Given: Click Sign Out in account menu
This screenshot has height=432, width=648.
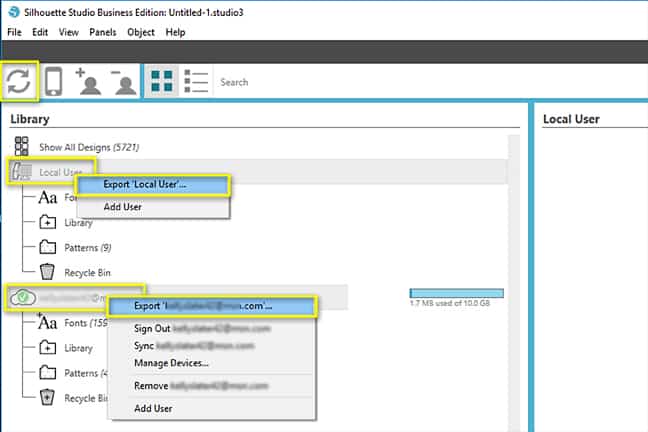Looking at the screenshot, I should 153,327.
